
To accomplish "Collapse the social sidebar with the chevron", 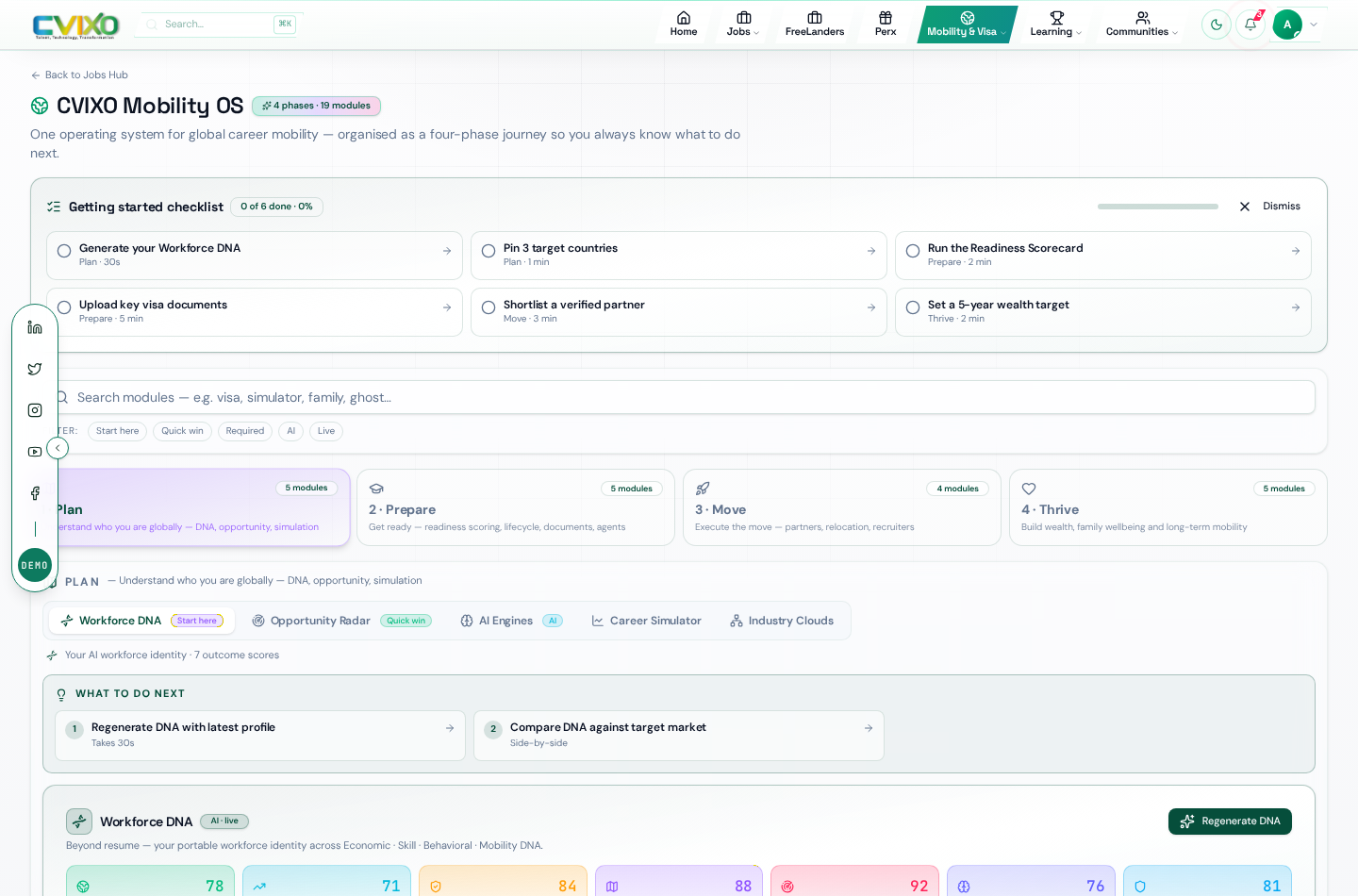I will click(58, 448).
